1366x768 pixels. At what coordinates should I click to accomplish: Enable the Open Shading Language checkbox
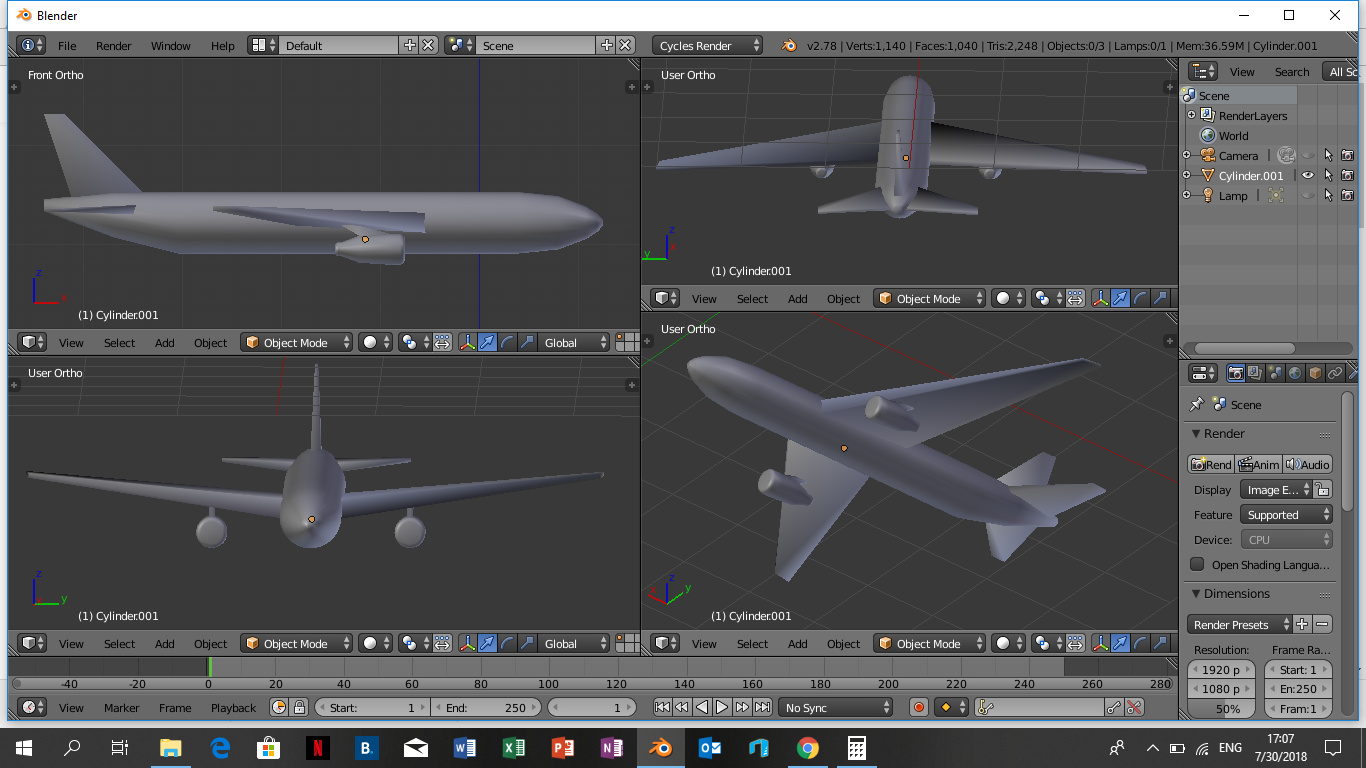1197,564
